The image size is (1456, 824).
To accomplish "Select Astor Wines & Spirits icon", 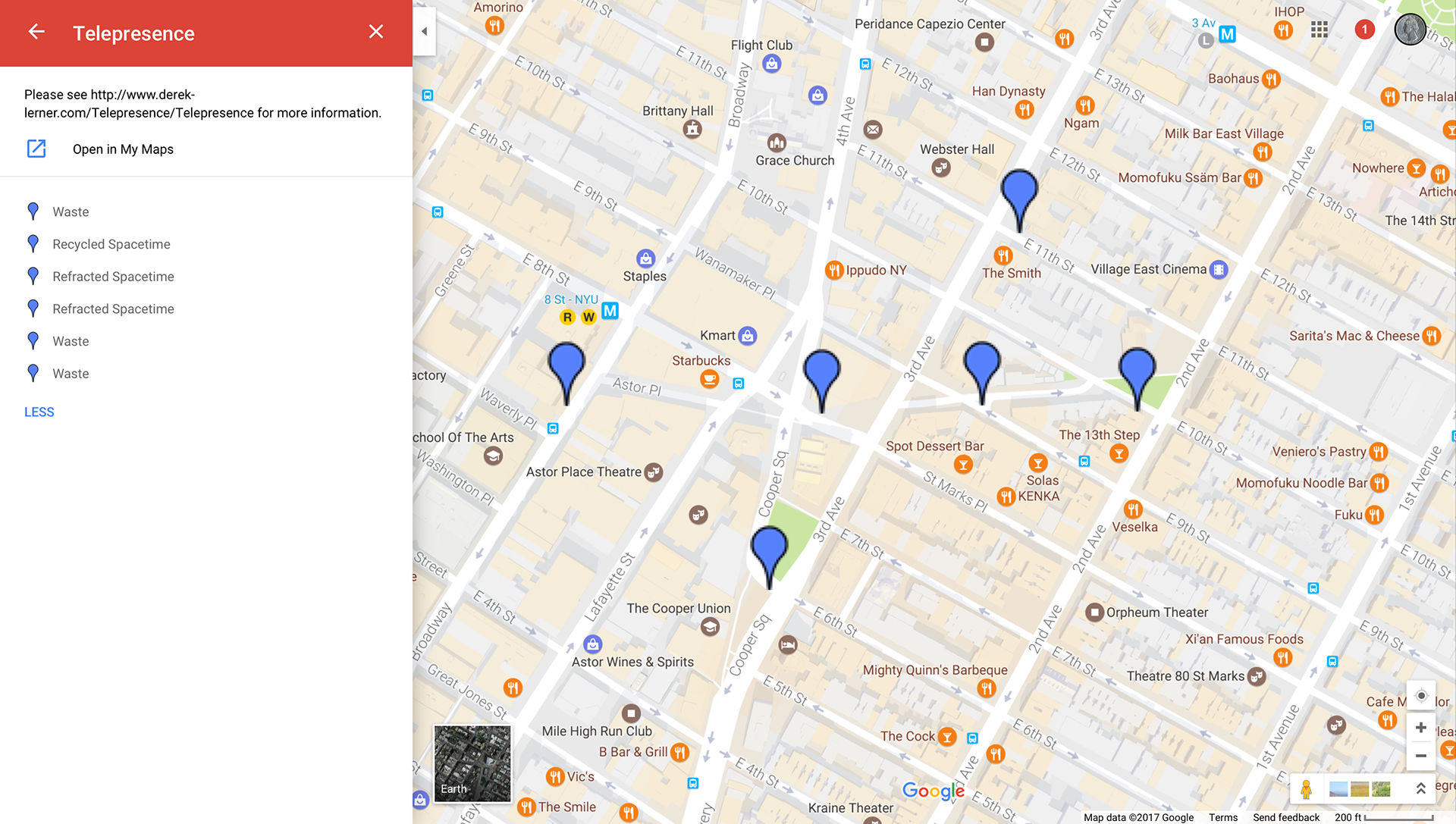I will click(593, 644).
